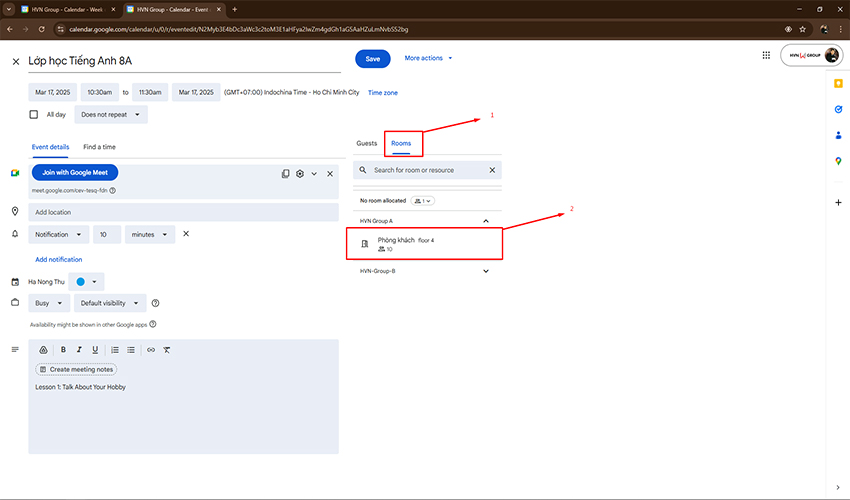This screenshot has height=500, width=850.
Task: Select the Phòng khách floor 4 room
Action: coord(424,244)
